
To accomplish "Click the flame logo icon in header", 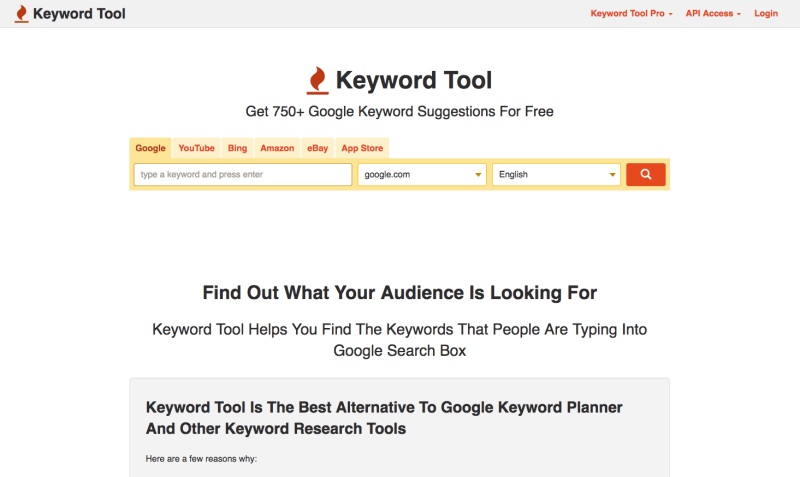I will [x=21, y=14].
